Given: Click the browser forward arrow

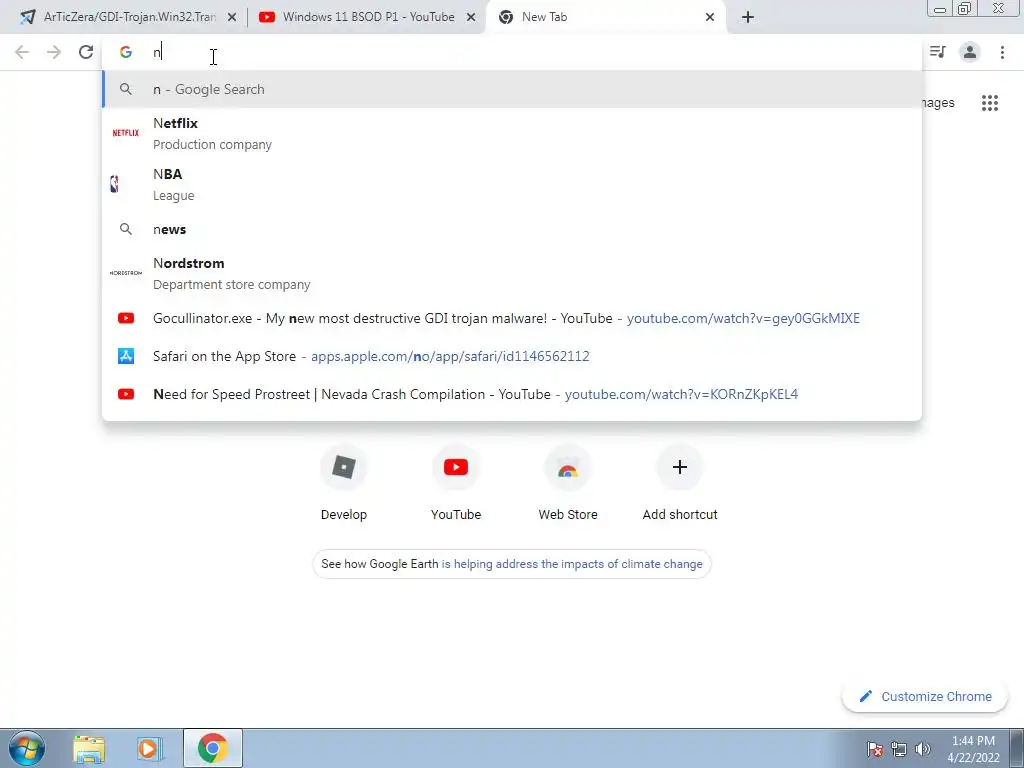Looking at the screenshot, I should (x=54, y=52).
